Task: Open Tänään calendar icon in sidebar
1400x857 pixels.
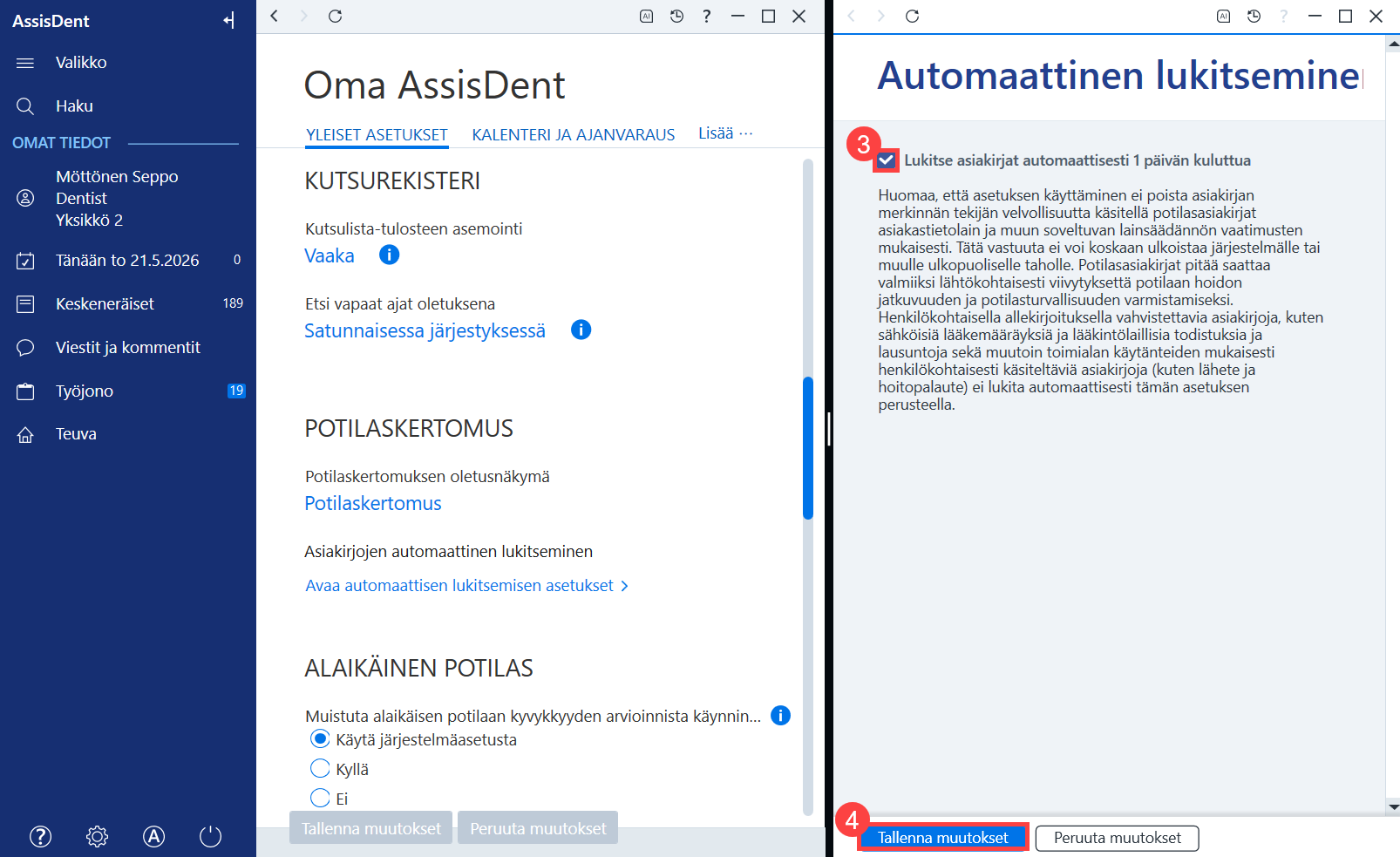Action: pyautogui.click(x=25, y=261)
